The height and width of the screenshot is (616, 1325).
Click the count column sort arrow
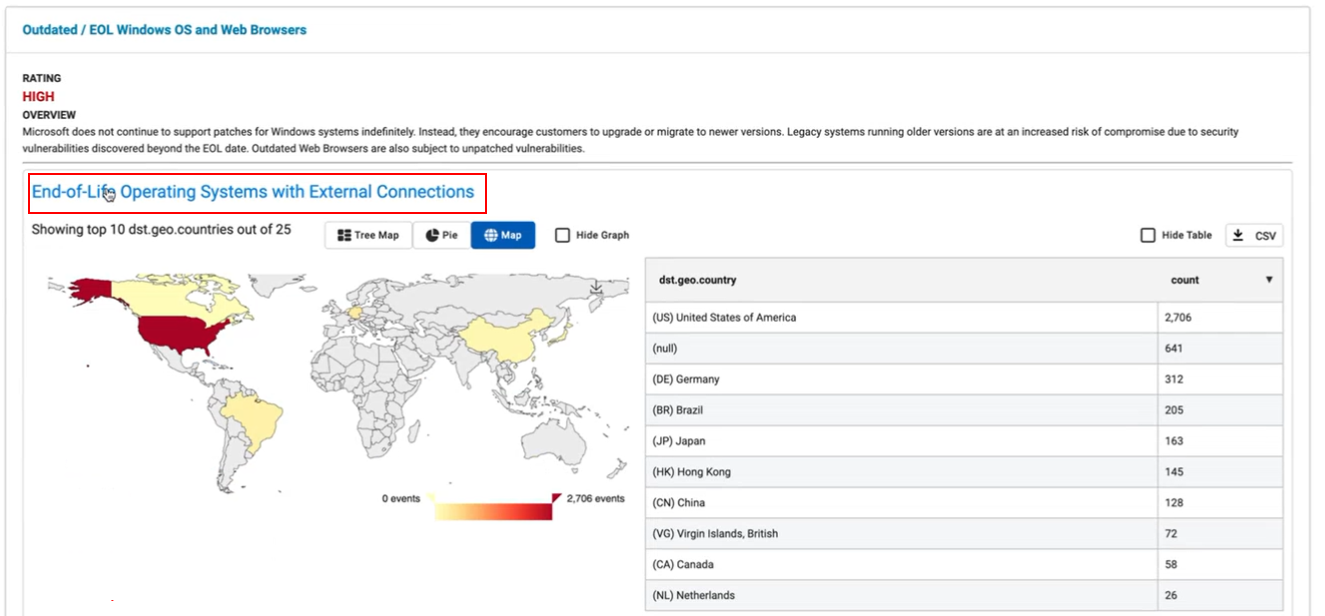(x=1269, y=280)
